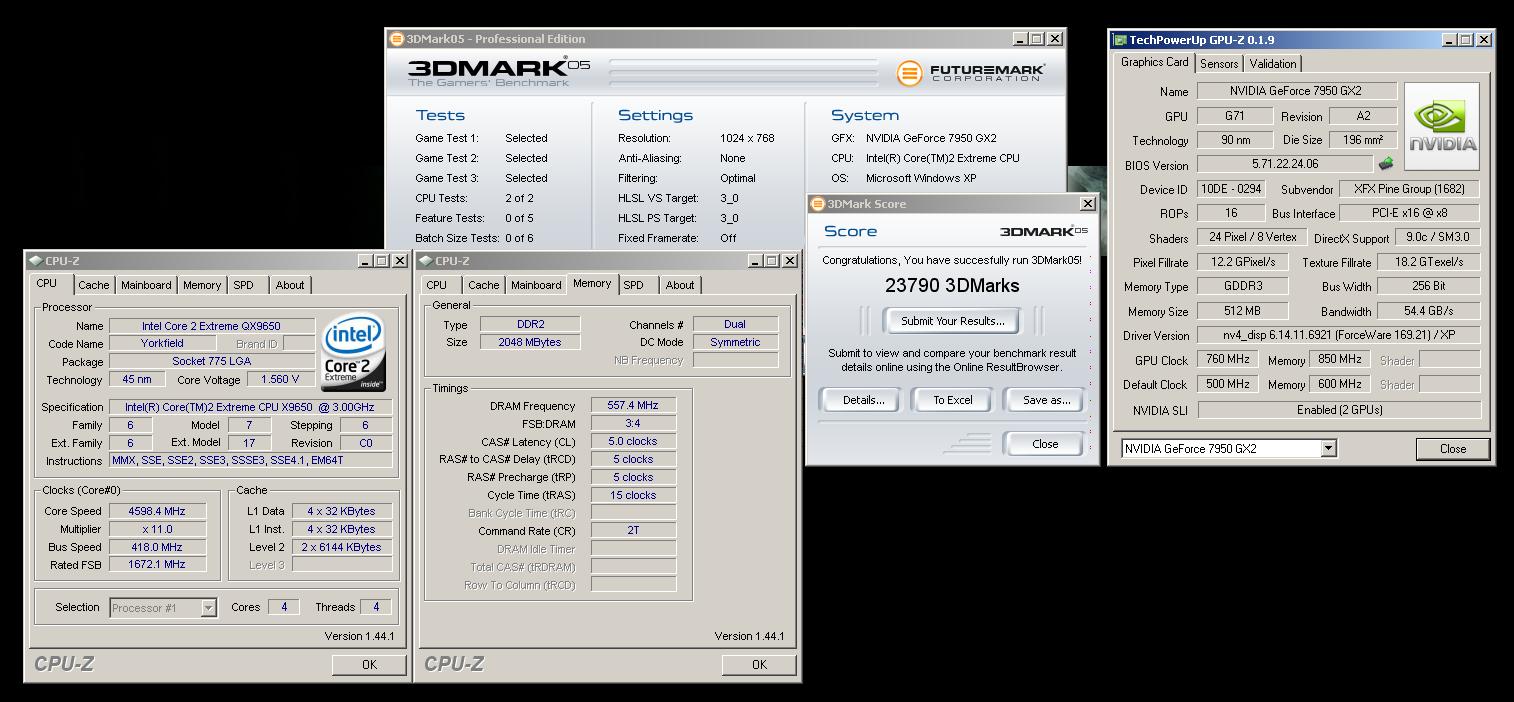1514x702 pixels.
Task: Close the 3DMark Score dialog via Close button
Action: pos(1044,444)
